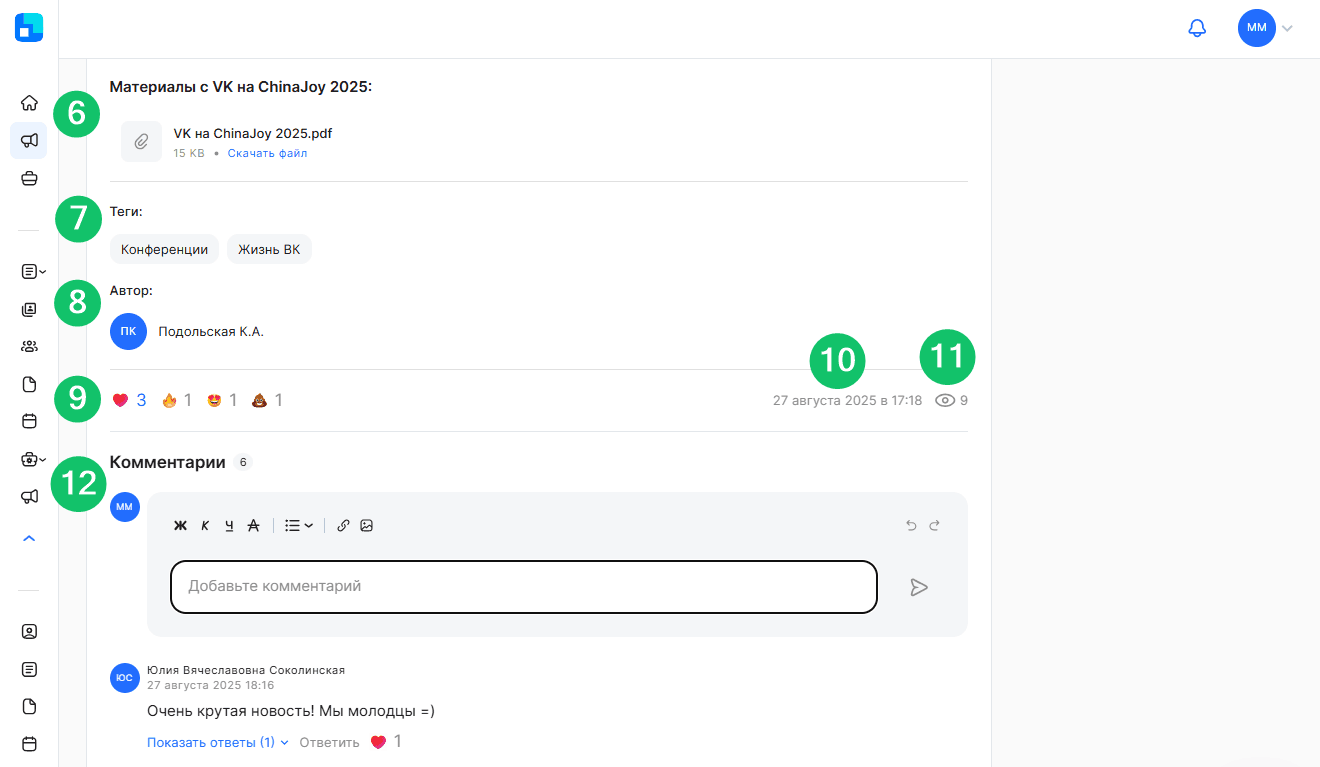
Task: Insert an image in the comment editor
Action: [x=367, y=525]
